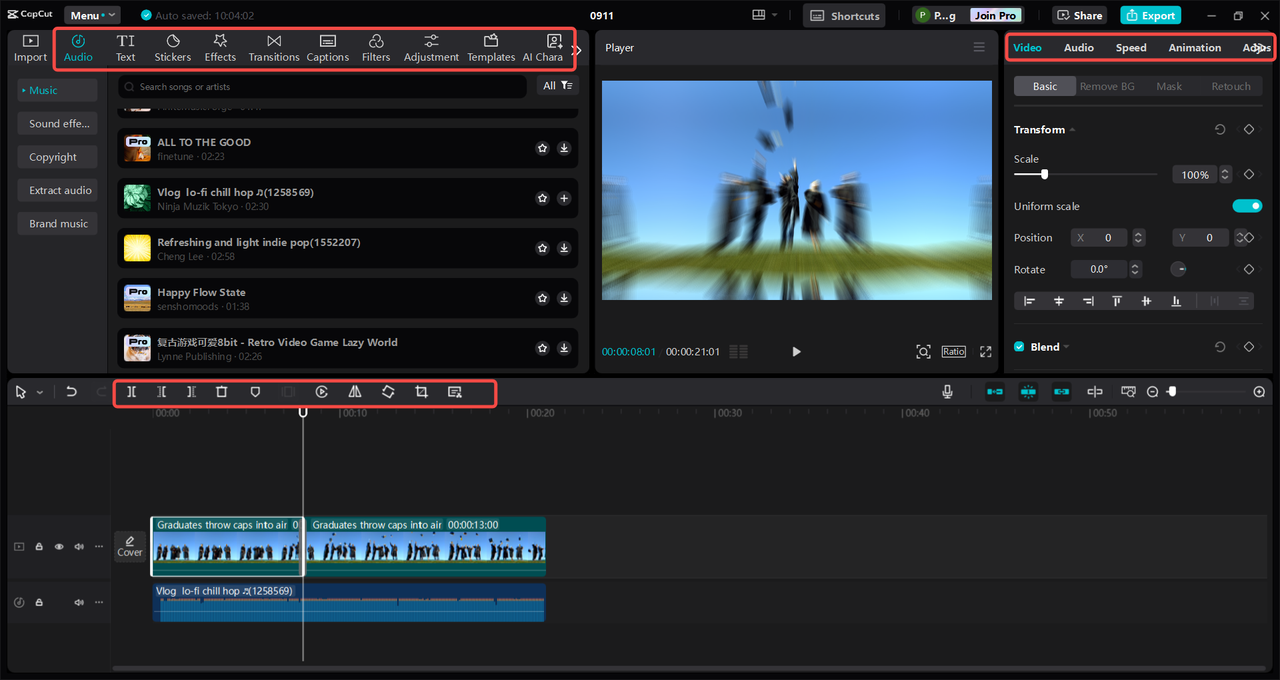Click the Cover edit button
The width and height of the screenshot is (1280, 680).
[x=130, y=546]
